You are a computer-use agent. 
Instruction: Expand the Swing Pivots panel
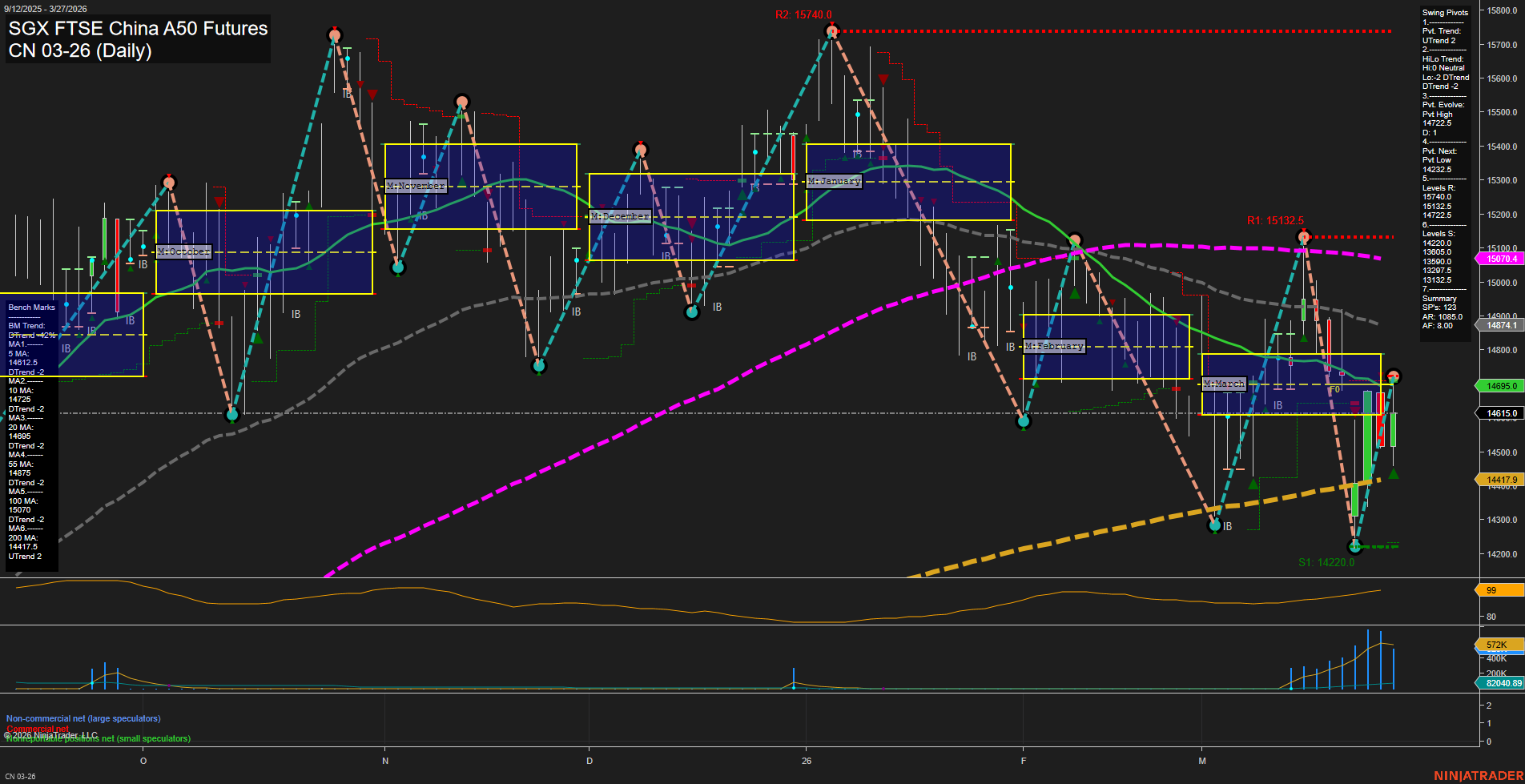coord(1444,12)
